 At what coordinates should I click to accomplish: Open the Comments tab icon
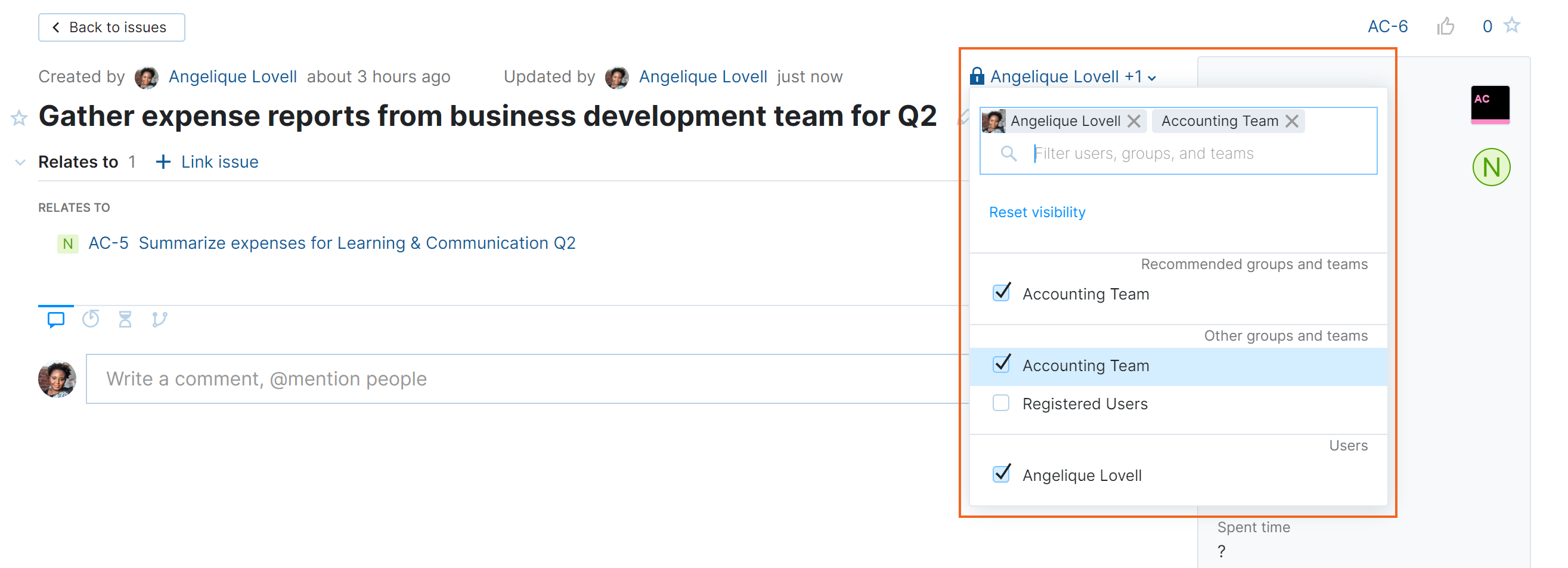pyautogui.click(x=55, y=319)
